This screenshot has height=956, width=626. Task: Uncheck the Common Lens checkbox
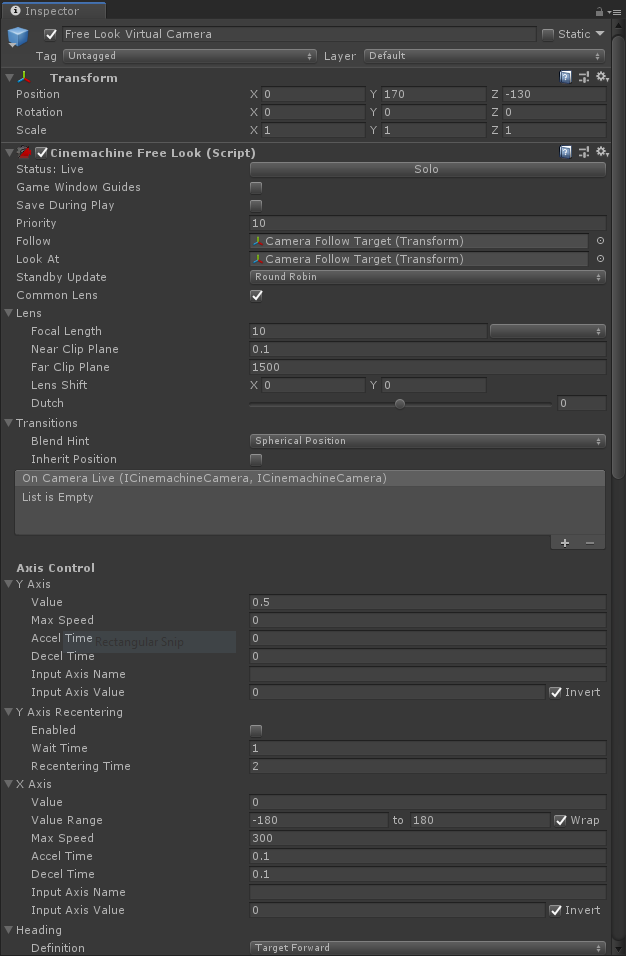click(256, 295)
